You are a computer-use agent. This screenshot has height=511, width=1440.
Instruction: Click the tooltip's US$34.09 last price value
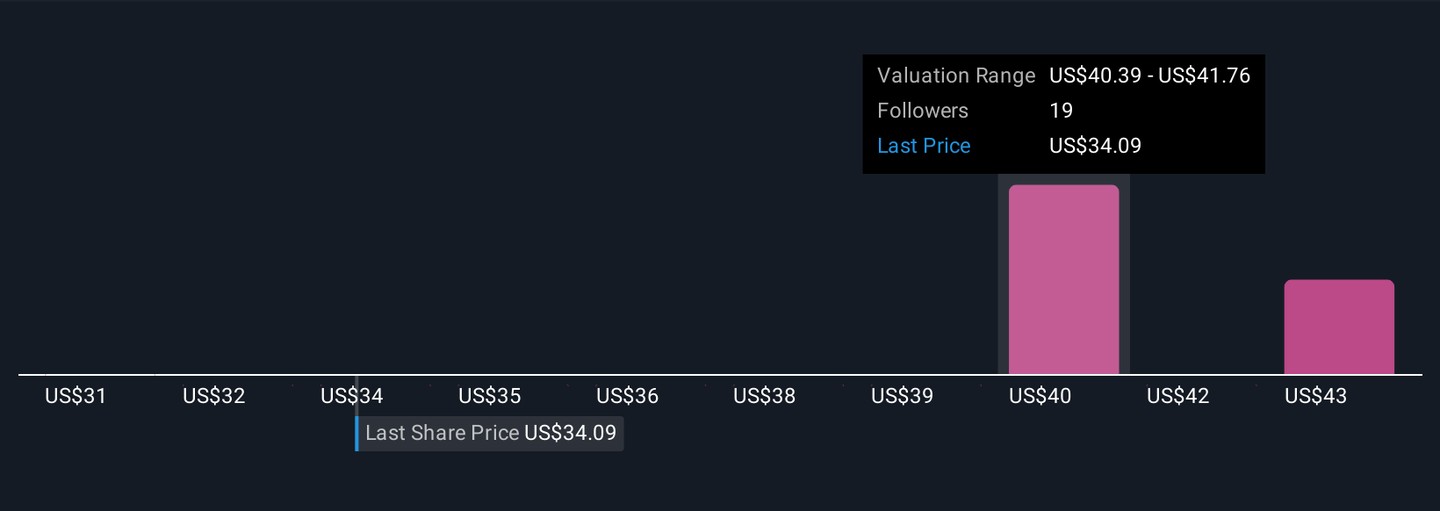pyautogui.click(x=1095, y=146)
